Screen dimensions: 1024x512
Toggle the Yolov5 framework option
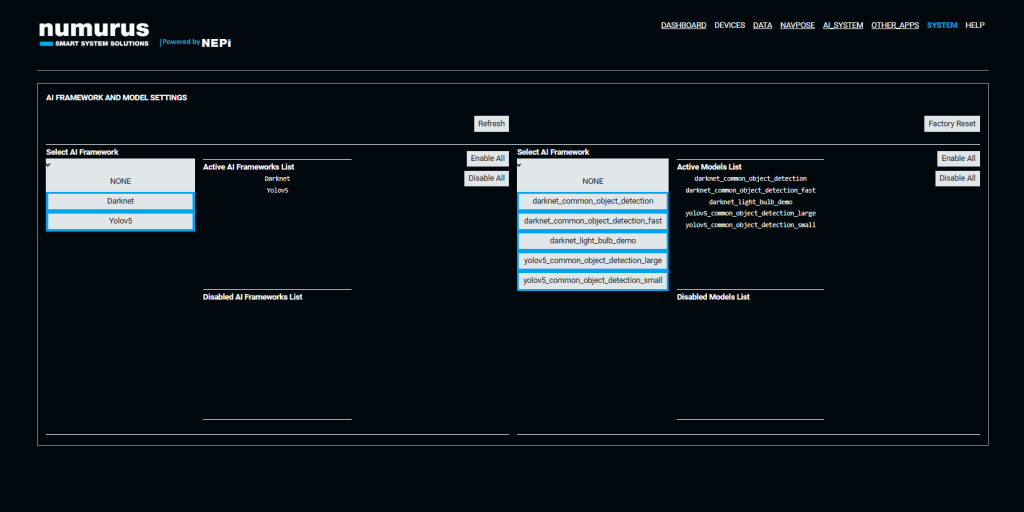click(120, 221)
